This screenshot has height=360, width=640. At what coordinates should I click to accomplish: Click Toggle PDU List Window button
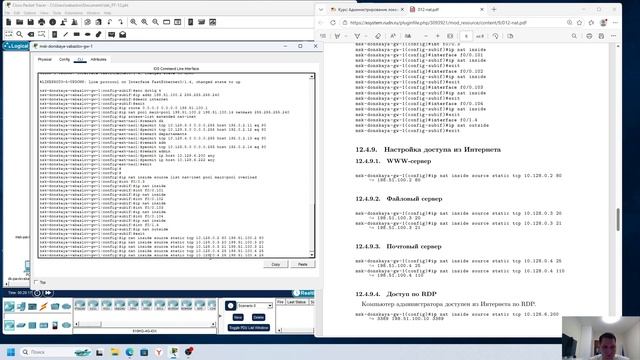point(249,328)
